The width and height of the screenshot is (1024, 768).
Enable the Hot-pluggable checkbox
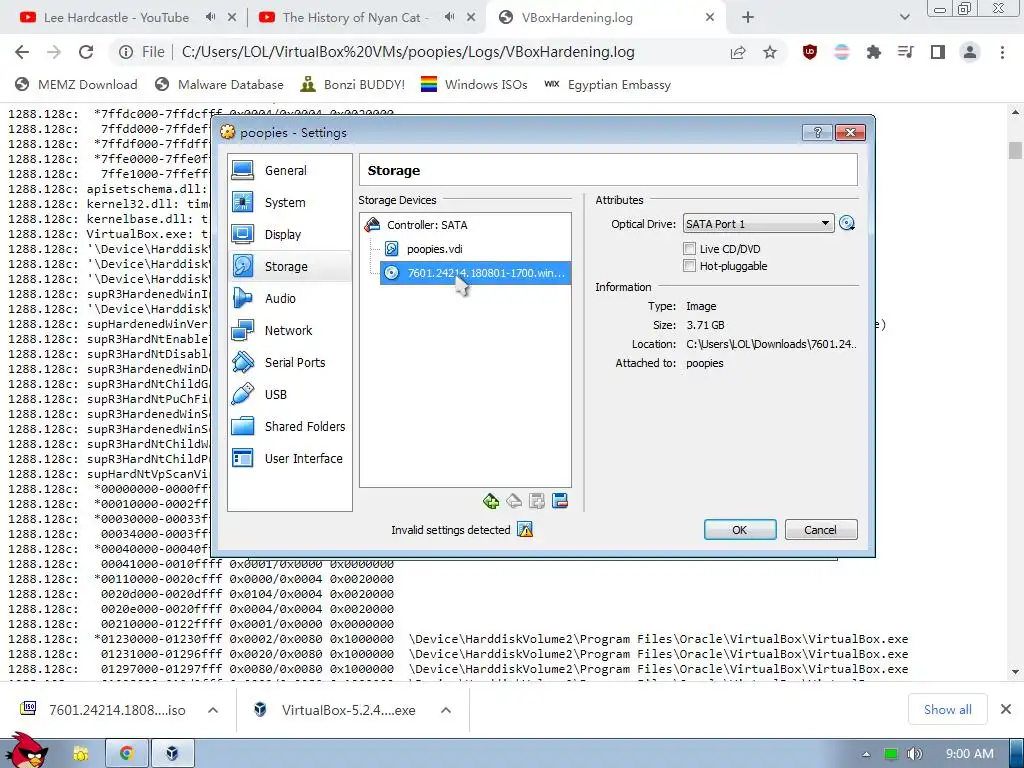point(689,266)
